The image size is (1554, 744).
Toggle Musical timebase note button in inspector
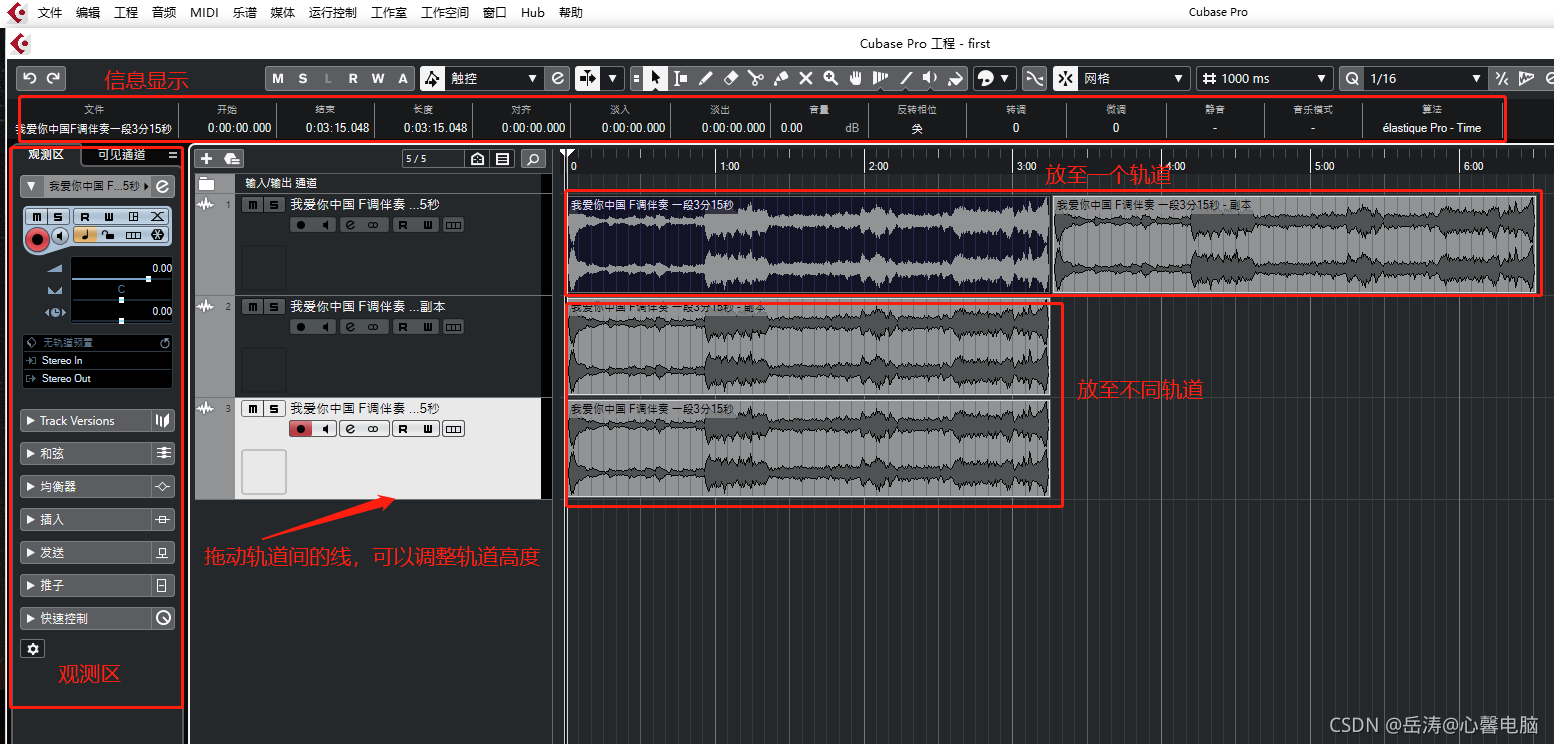[x=86, y=235]
